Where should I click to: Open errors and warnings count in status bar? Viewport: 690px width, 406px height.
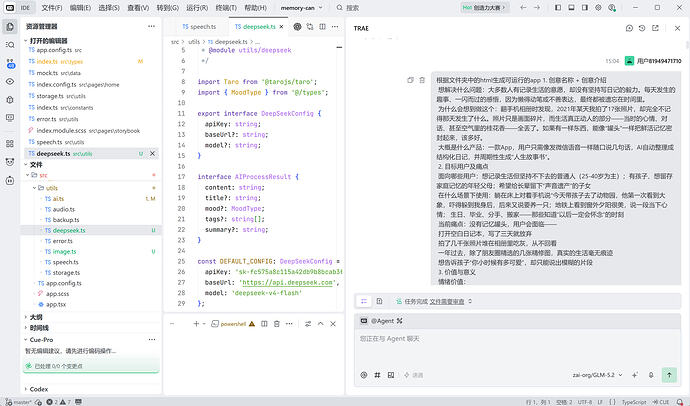click(59, 402)
